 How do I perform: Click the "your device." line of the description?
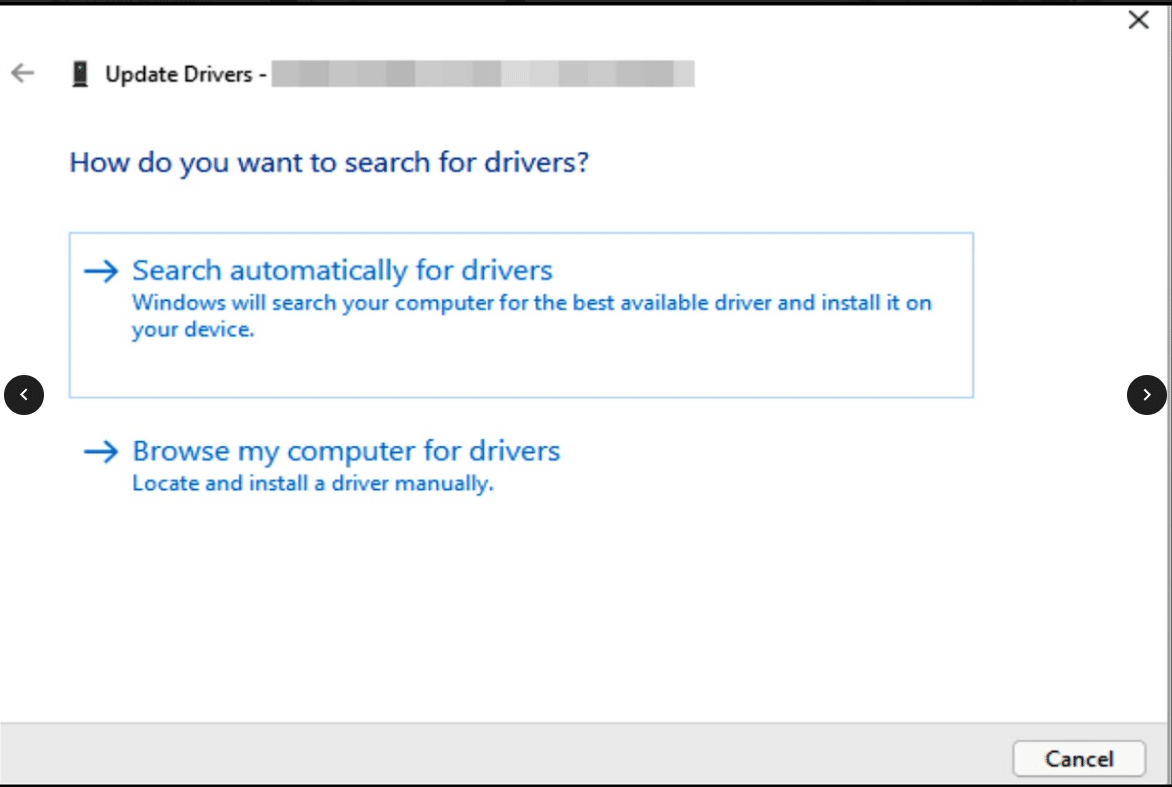coord(193,330)
